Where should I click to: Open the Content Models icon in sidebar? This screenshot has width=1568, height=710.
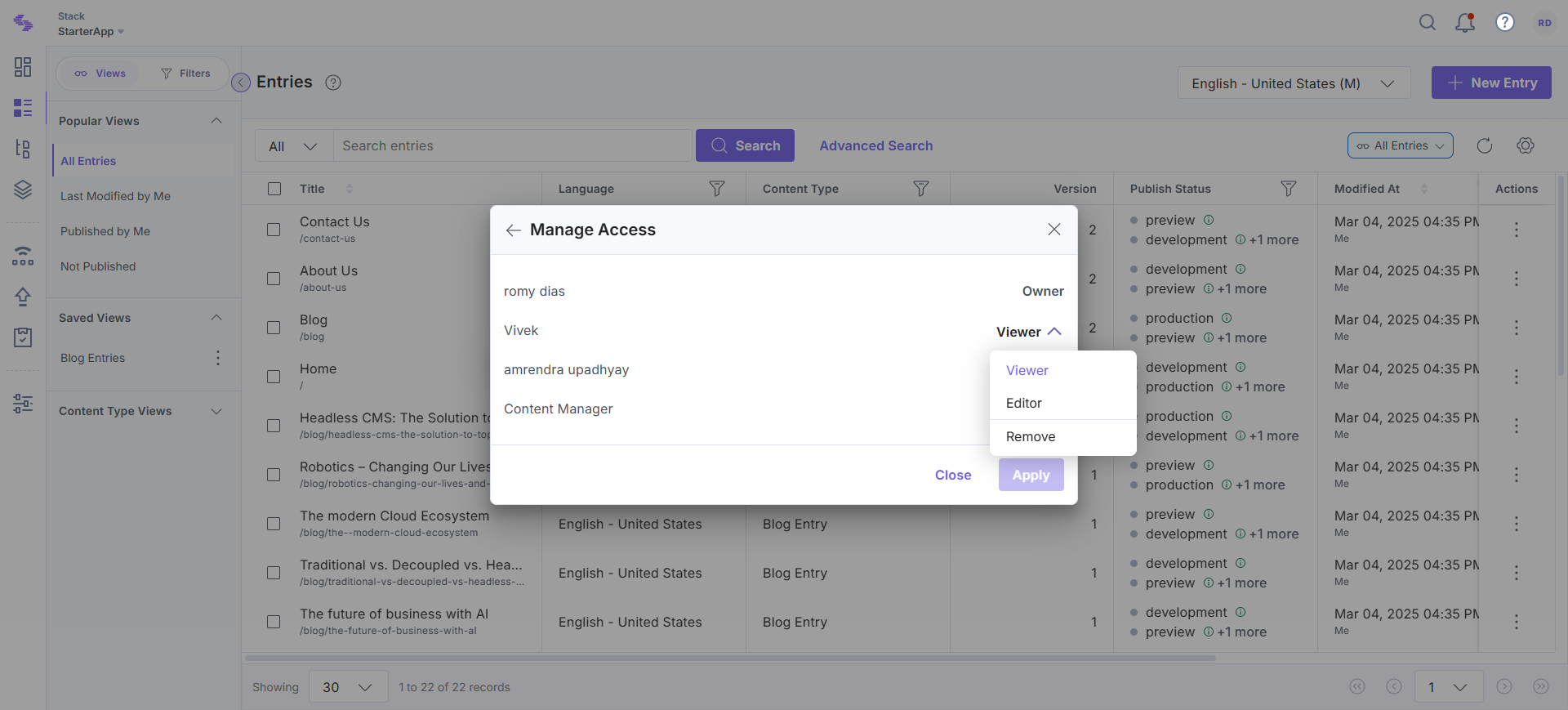coord(23,149)
